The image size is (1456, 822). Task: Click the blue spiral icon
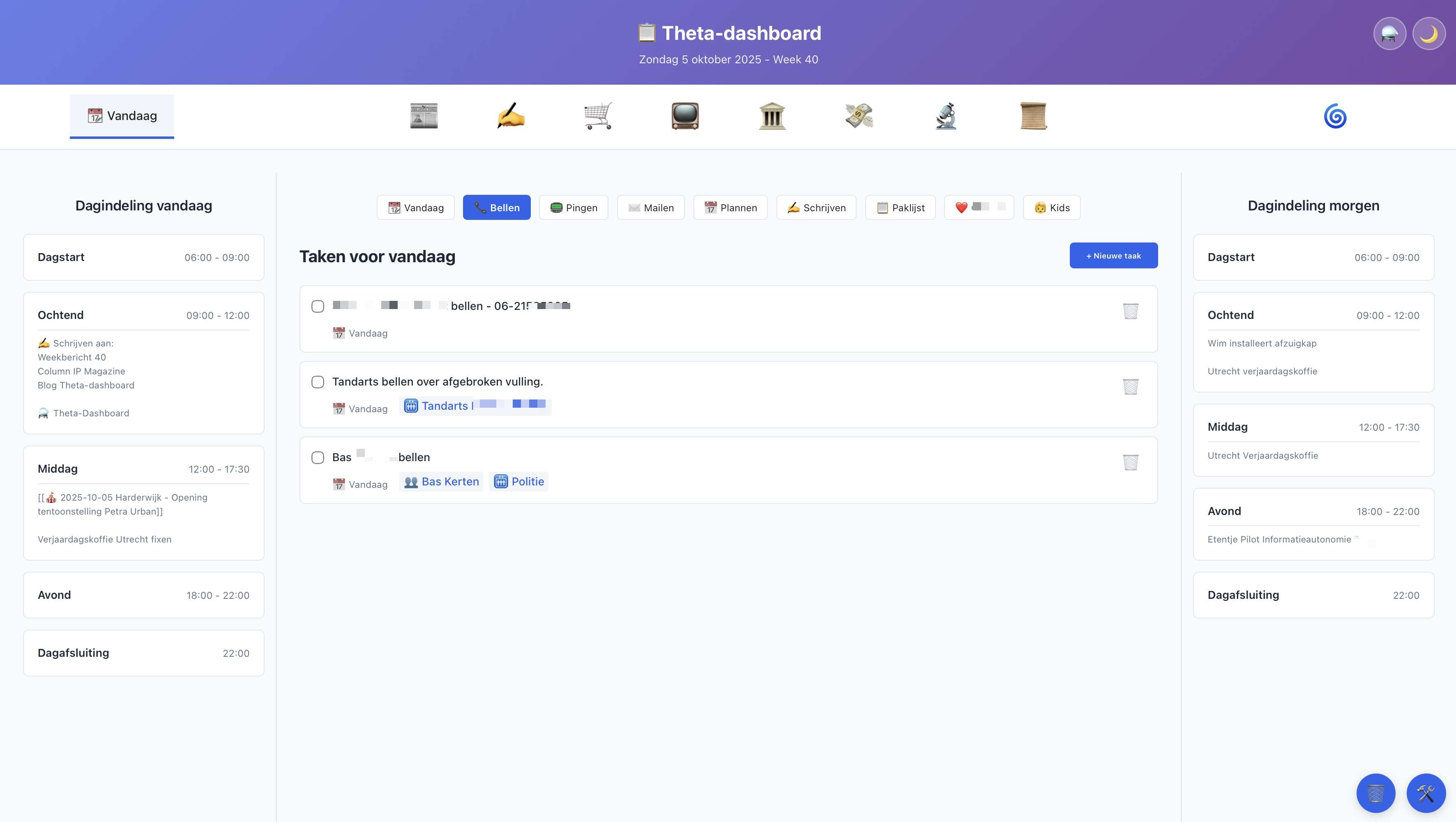coord(1334,116)
